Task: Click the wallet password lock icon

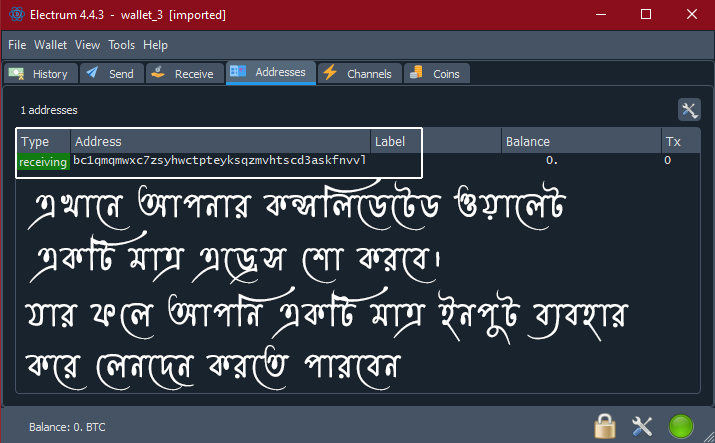Action: tap(605, 426)
